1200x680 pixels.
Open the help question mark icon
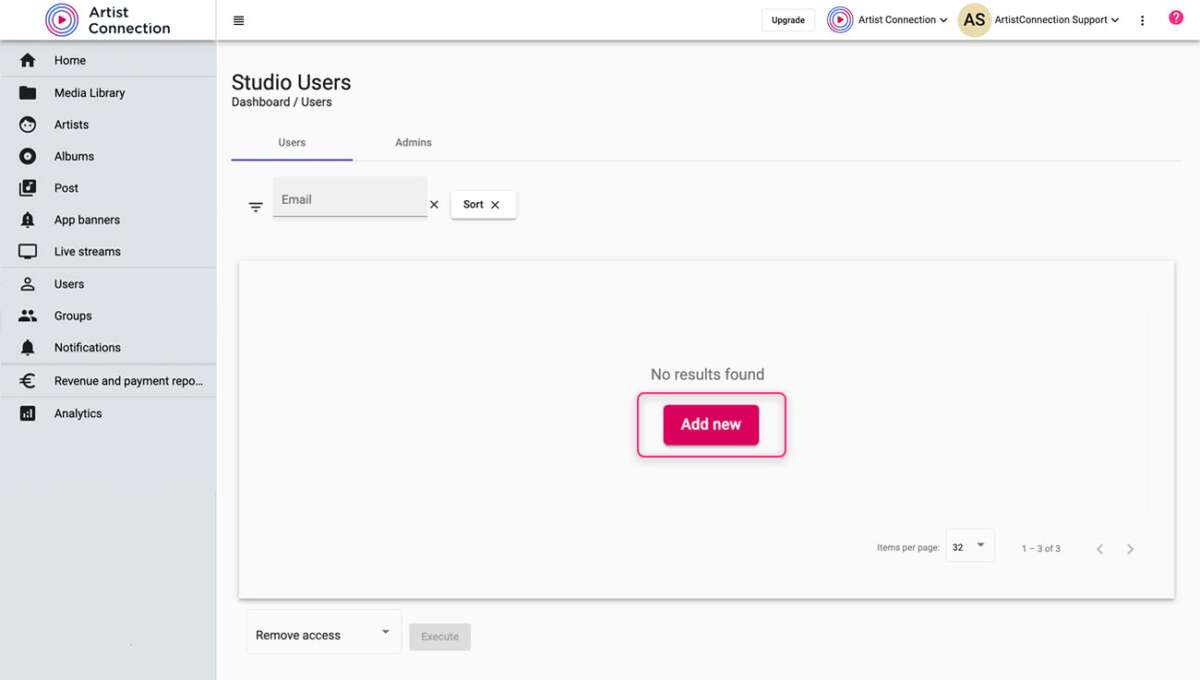point(1176,17)
